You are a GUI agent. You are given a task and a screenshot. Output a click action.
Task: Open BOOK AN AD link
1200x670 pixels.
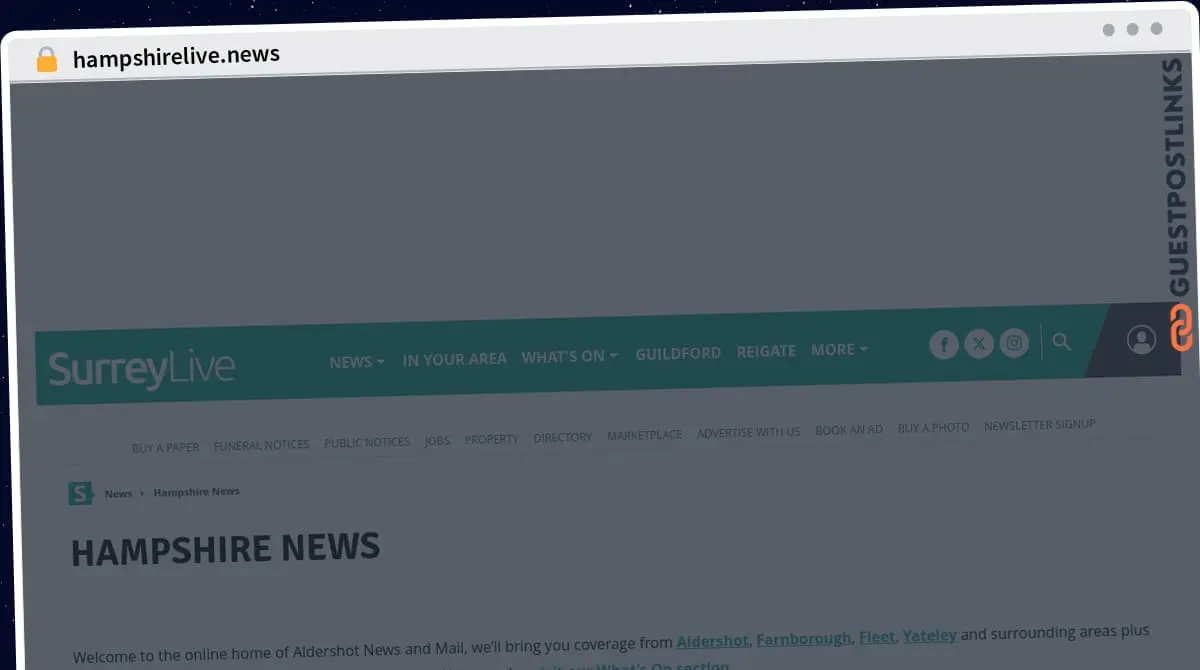click(849, 430)
